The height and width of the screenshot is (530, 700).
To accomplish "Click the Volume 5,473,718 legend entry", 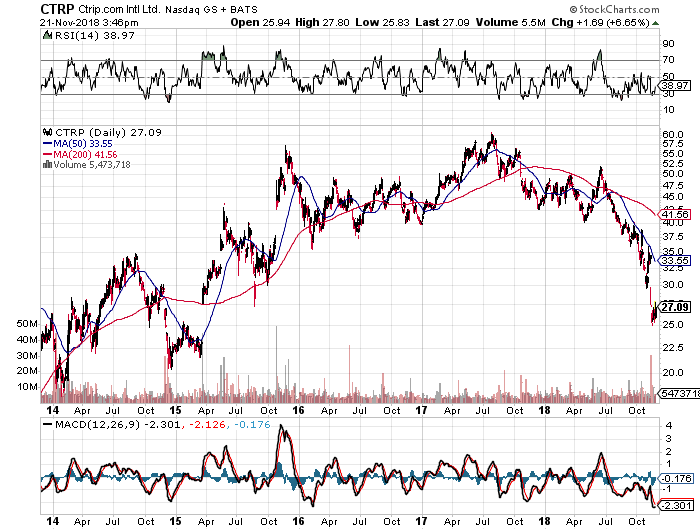I will tap(92, 165).
